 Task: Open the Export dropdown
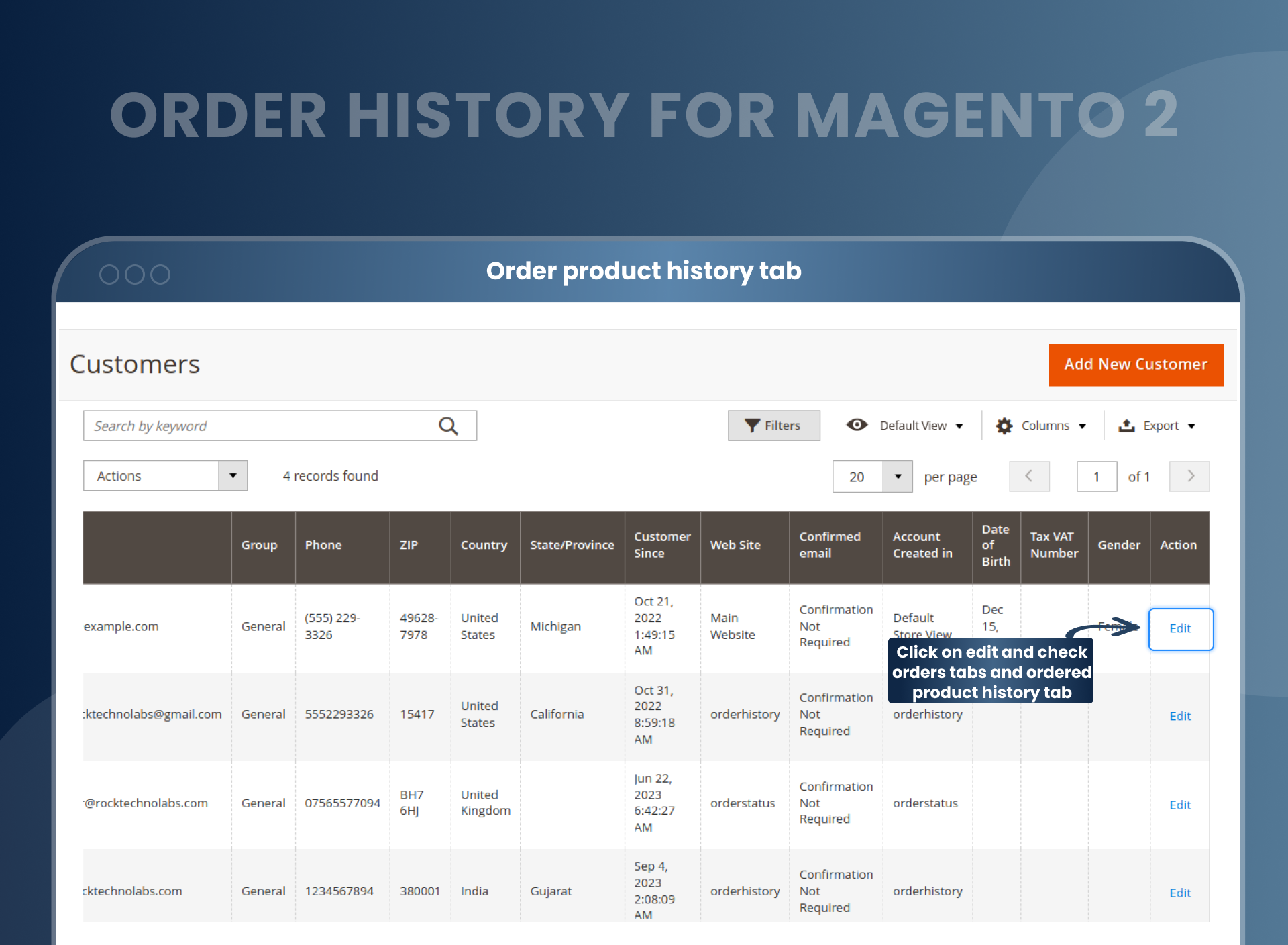click(1157, 426)
